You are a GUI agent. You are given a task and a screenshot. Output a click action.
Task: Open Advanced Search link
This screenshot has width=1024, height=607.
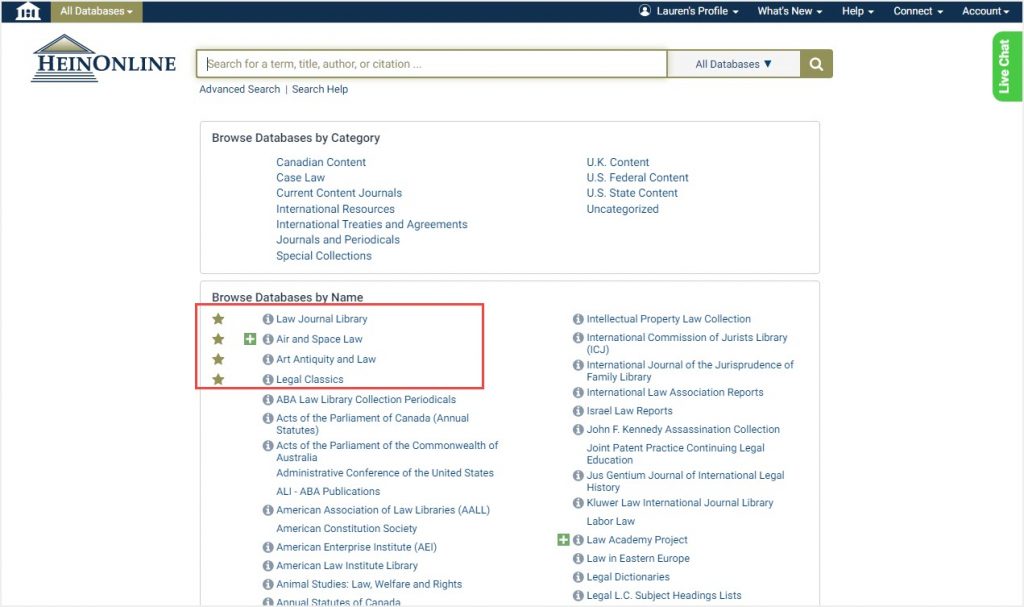240,90
